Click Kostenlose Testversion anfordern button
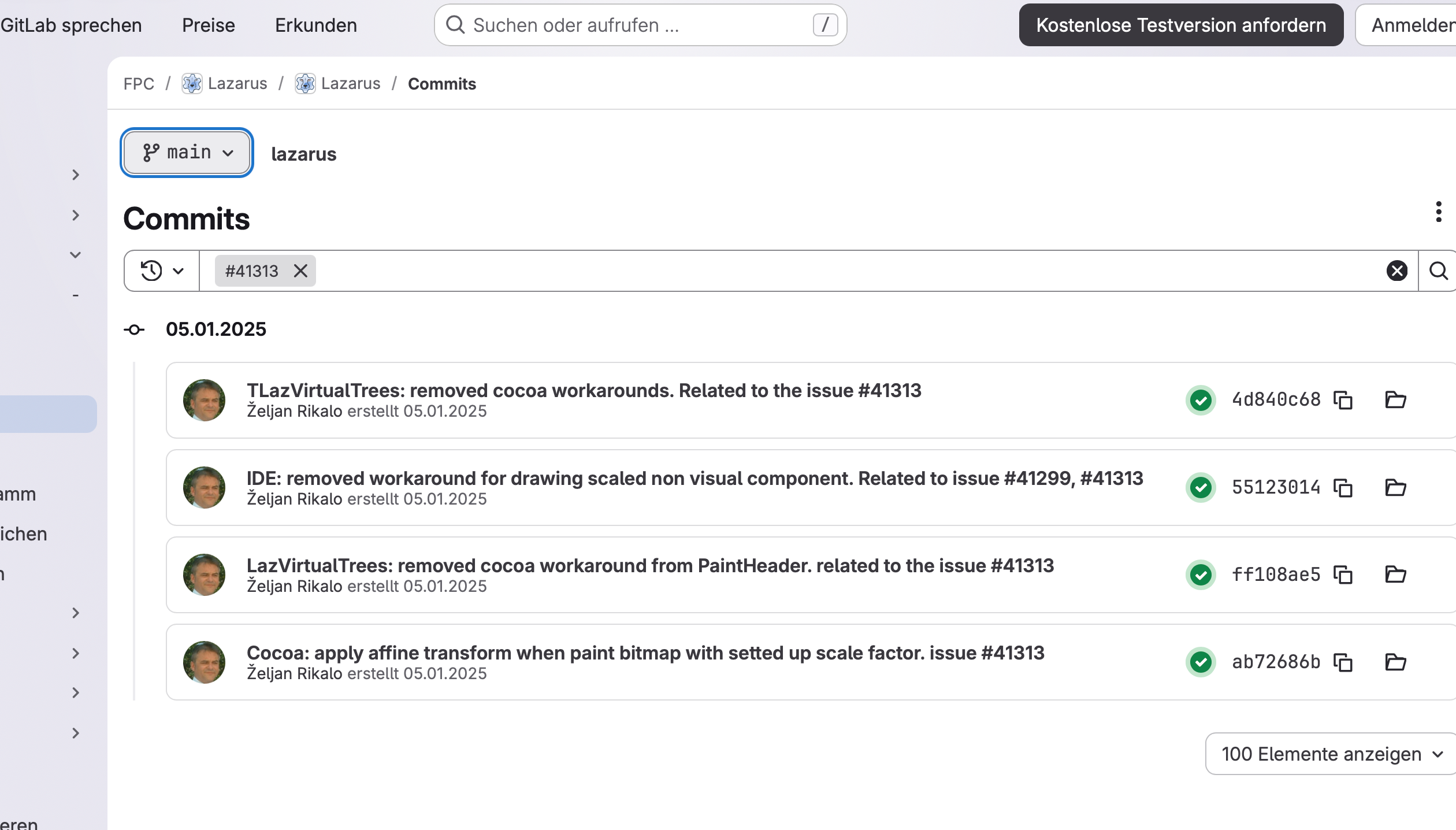1456x830 pixels. (x=1181, y=25)
